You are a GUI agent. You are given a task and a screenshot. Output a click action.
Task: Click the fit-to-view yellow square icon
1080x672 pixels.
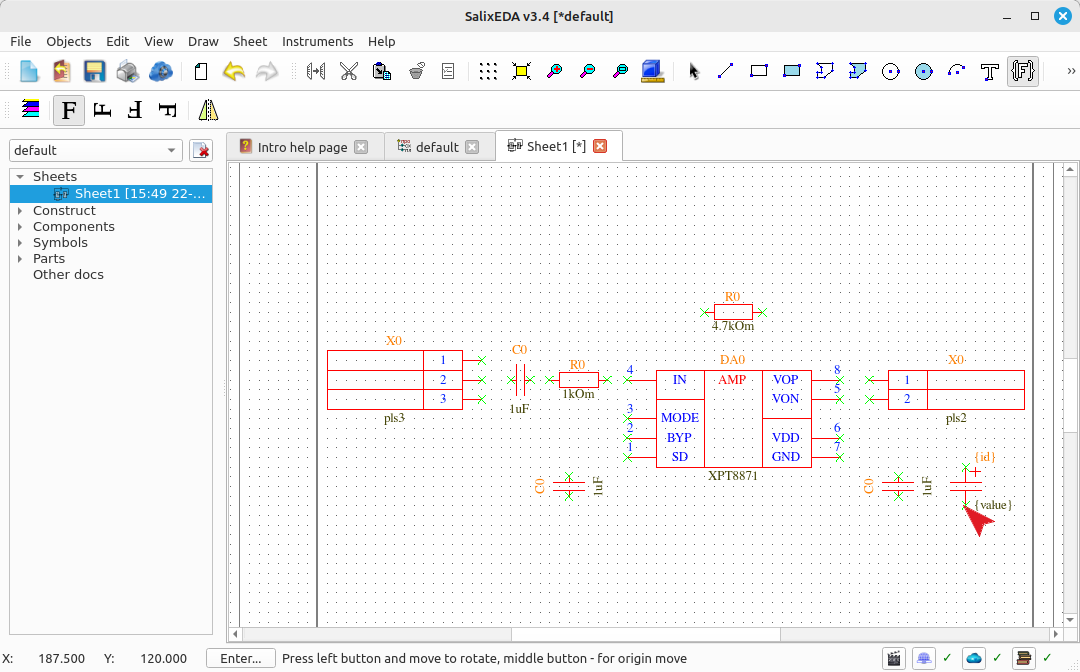pyautogui.click(x=521, y=71)
